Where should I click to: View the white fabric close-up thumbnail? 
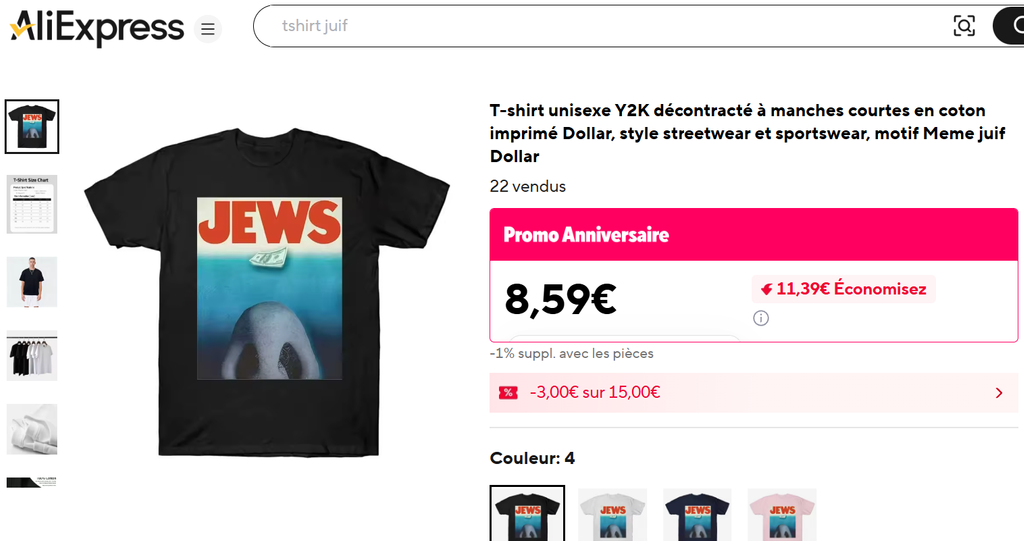pos(32,429)
